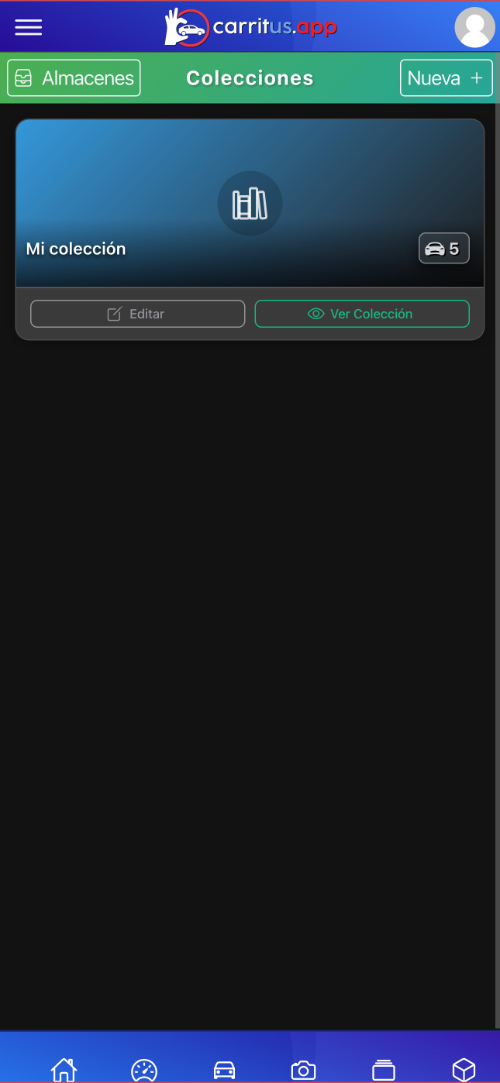Edit Mi colección using Editar
This screenshot has width=500, height=1083.
137,314
